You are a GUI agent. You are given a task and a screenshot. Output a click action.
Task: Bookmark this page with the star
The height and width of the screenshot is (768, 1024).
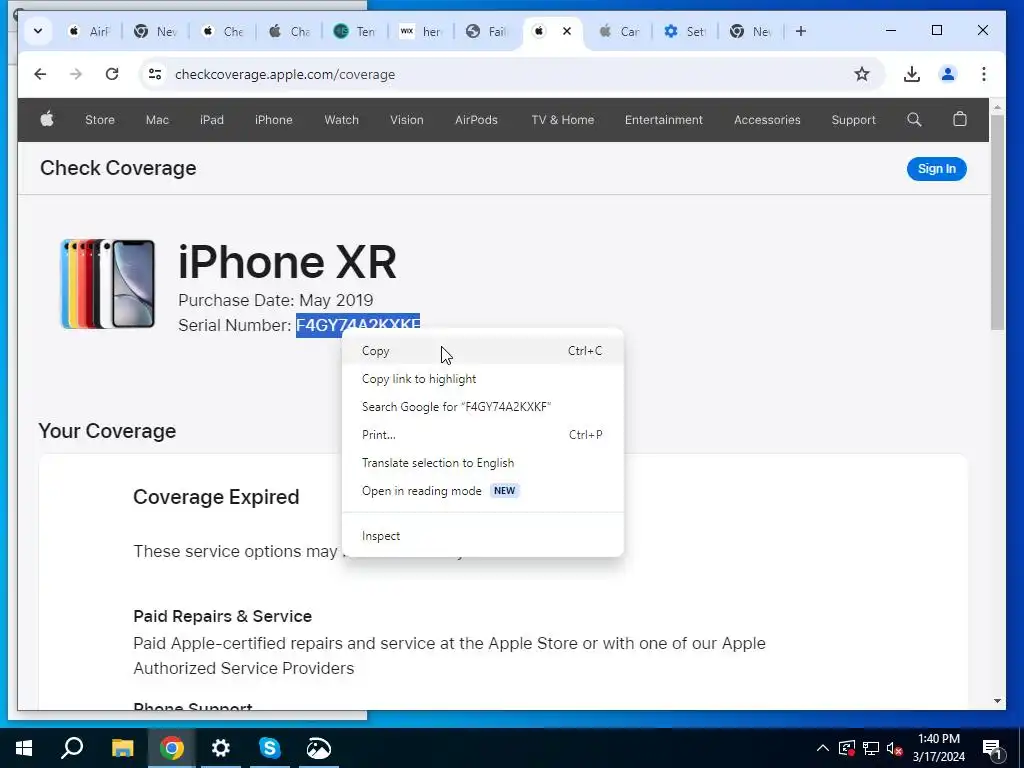[x=862, y=74]
